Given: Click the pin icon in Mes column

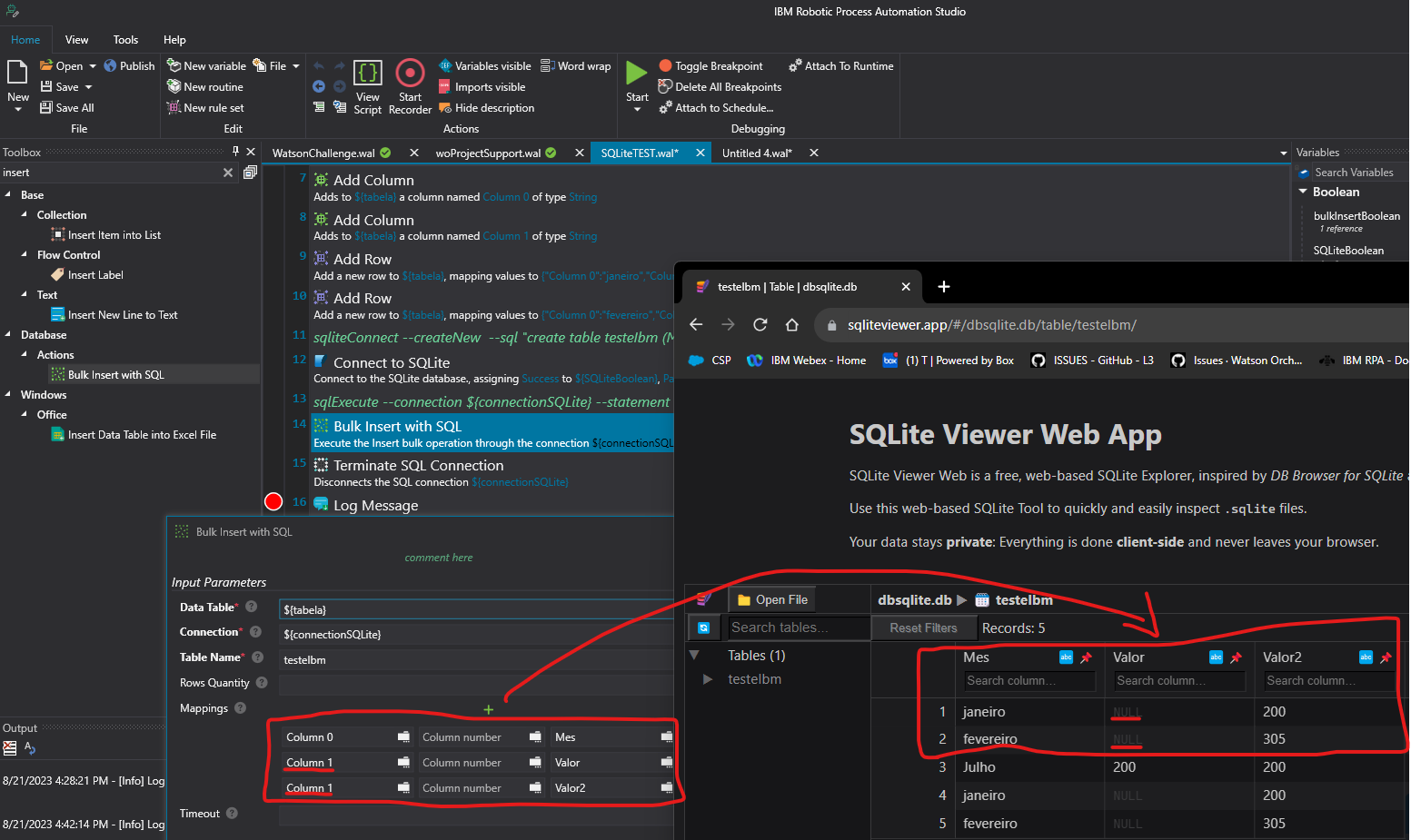Looking at the screenshot, I should [x=1086, y=657].
